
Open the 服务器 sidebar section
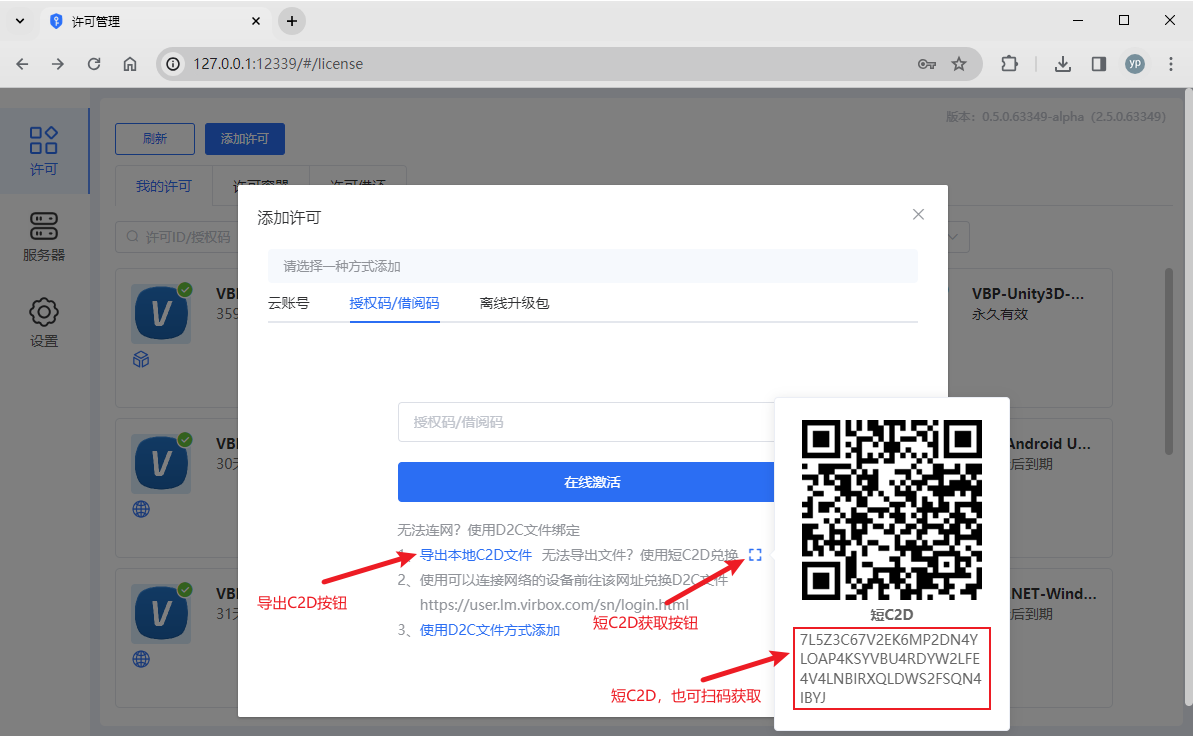43,237
